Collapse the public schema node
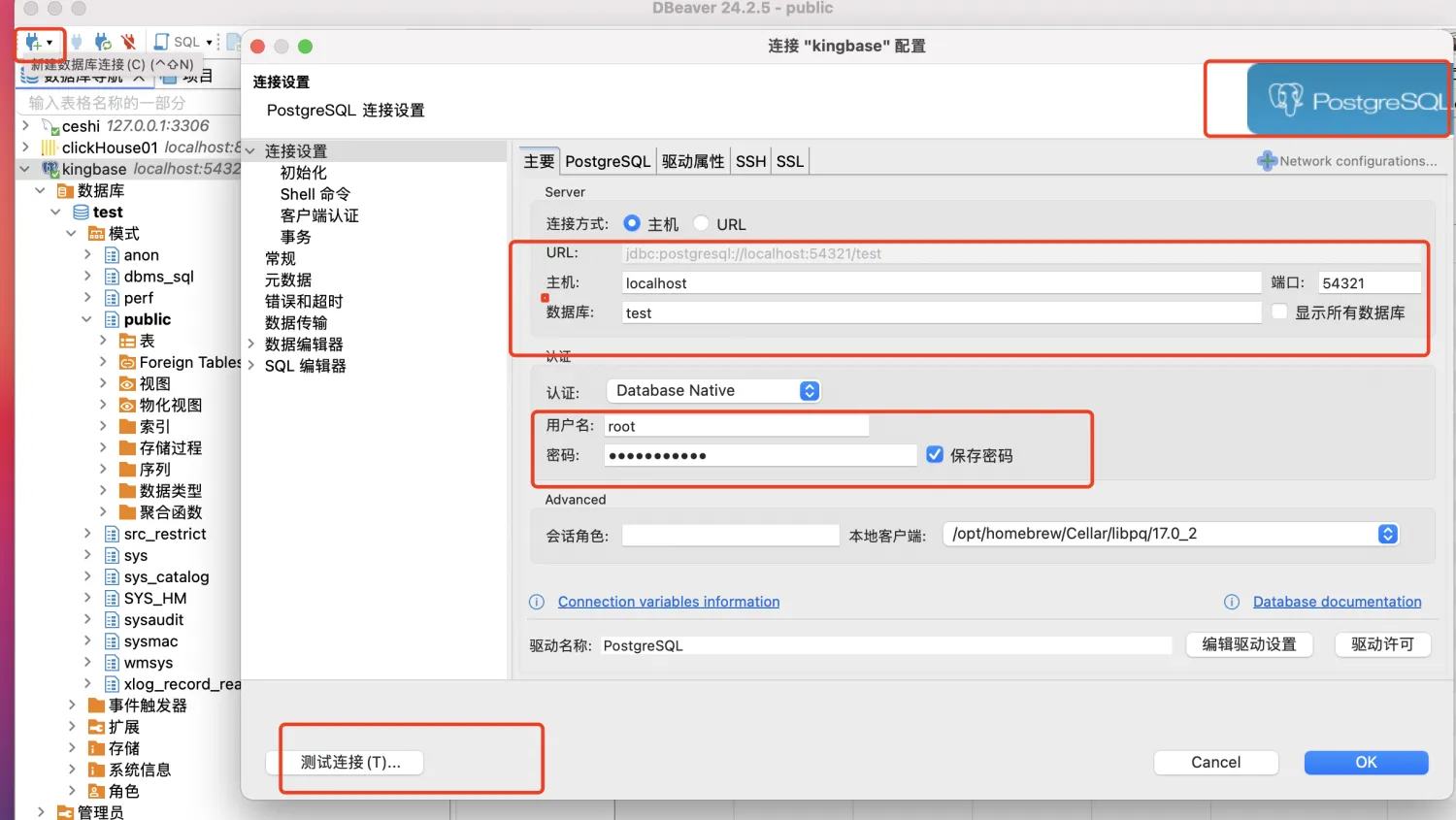The image size is (1456, 820). 86,318
